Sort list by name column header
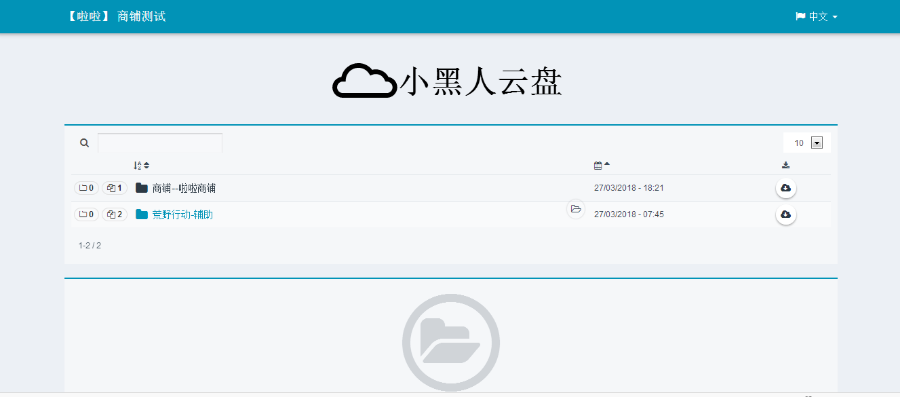This screenshot has height=397, width=900. point(141,165)
